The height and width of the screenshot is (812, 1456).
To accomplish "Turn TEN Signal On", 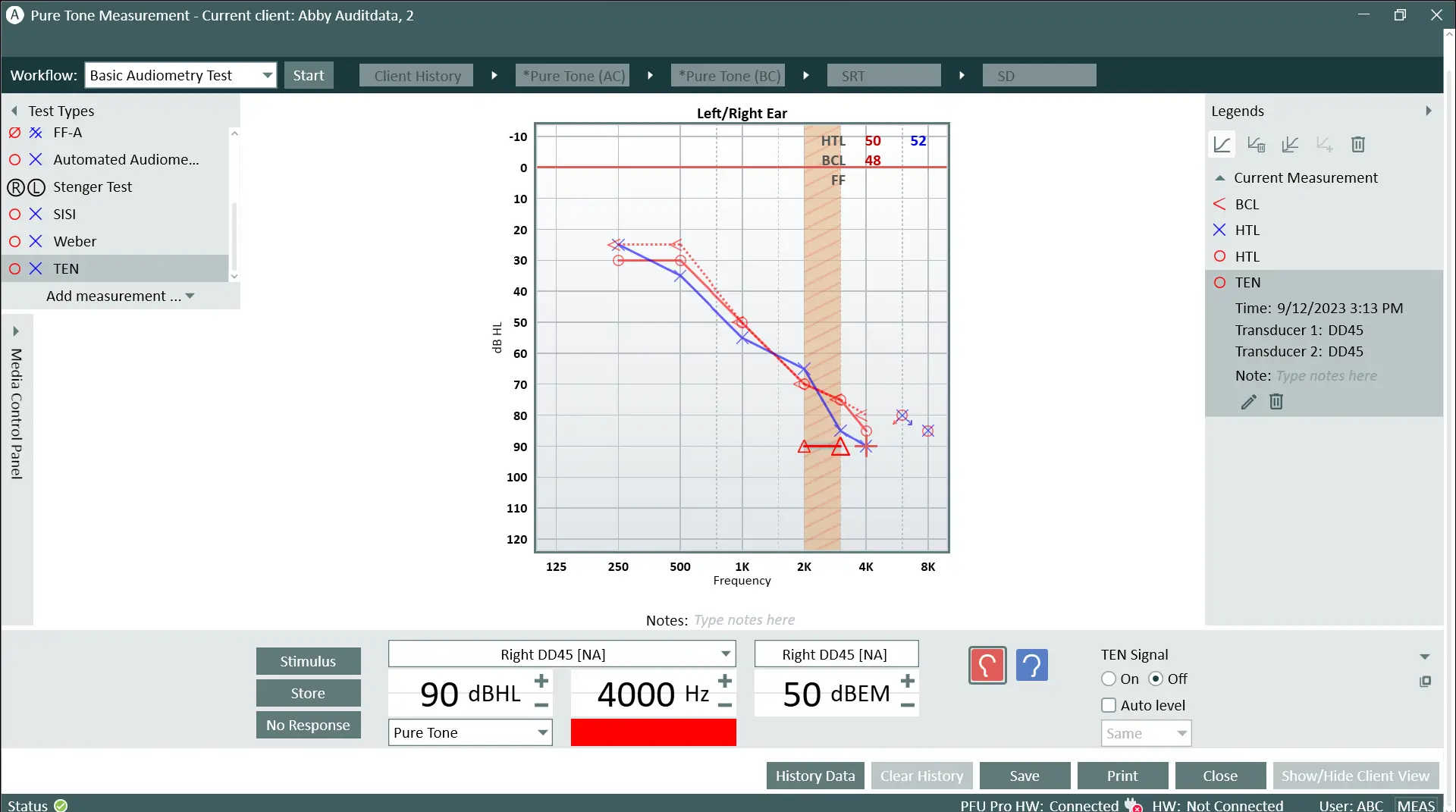I will [1109, 679].
